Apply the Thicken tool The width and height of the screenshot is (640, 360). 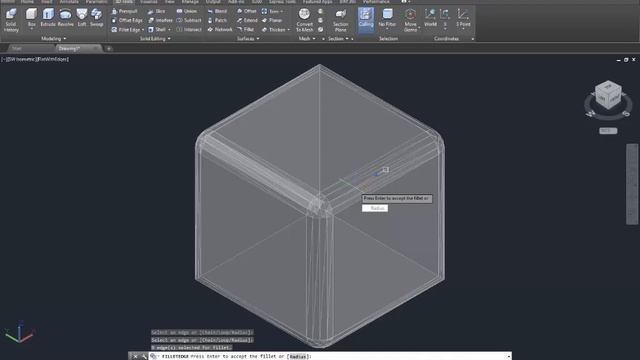[273, 30]
